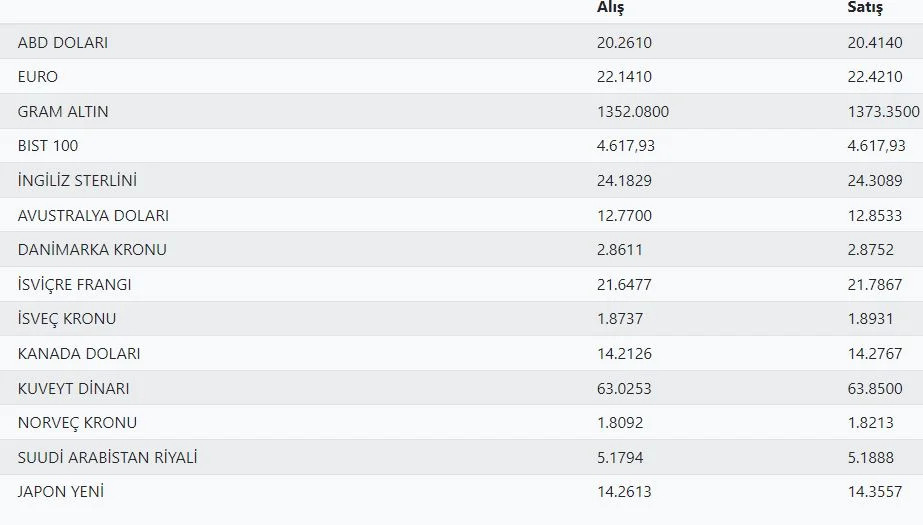Image resolution: width=923 pixels, height=525 pixels.
Task: Click the DANİMARKA KRONU label
Action: 92,250
